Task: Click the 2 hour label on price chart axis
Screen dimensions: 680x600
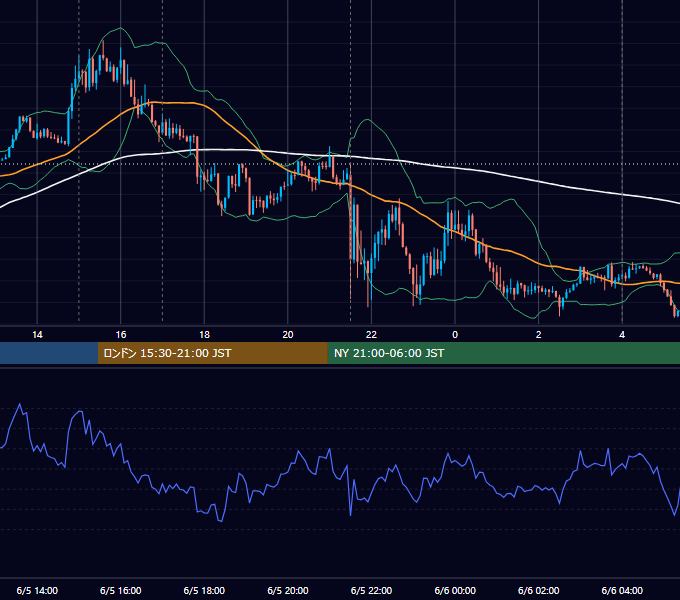Action: 539,335
